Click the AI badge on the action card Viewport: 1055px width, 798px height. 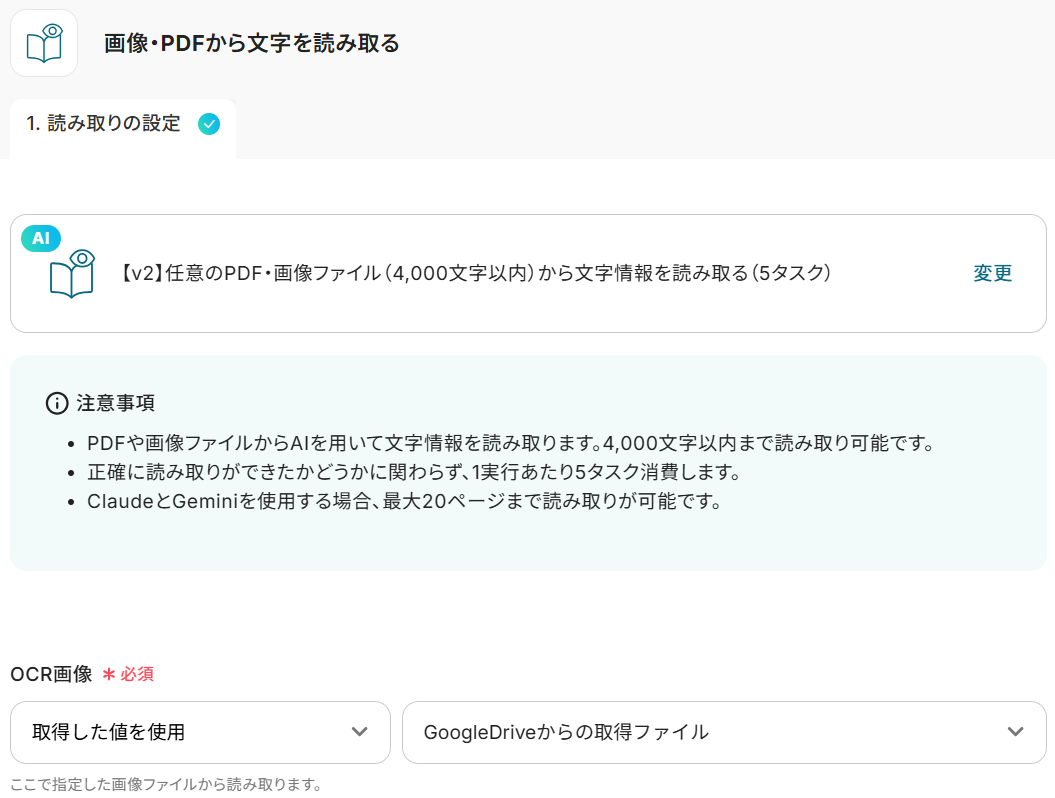[x=41, y=238]
